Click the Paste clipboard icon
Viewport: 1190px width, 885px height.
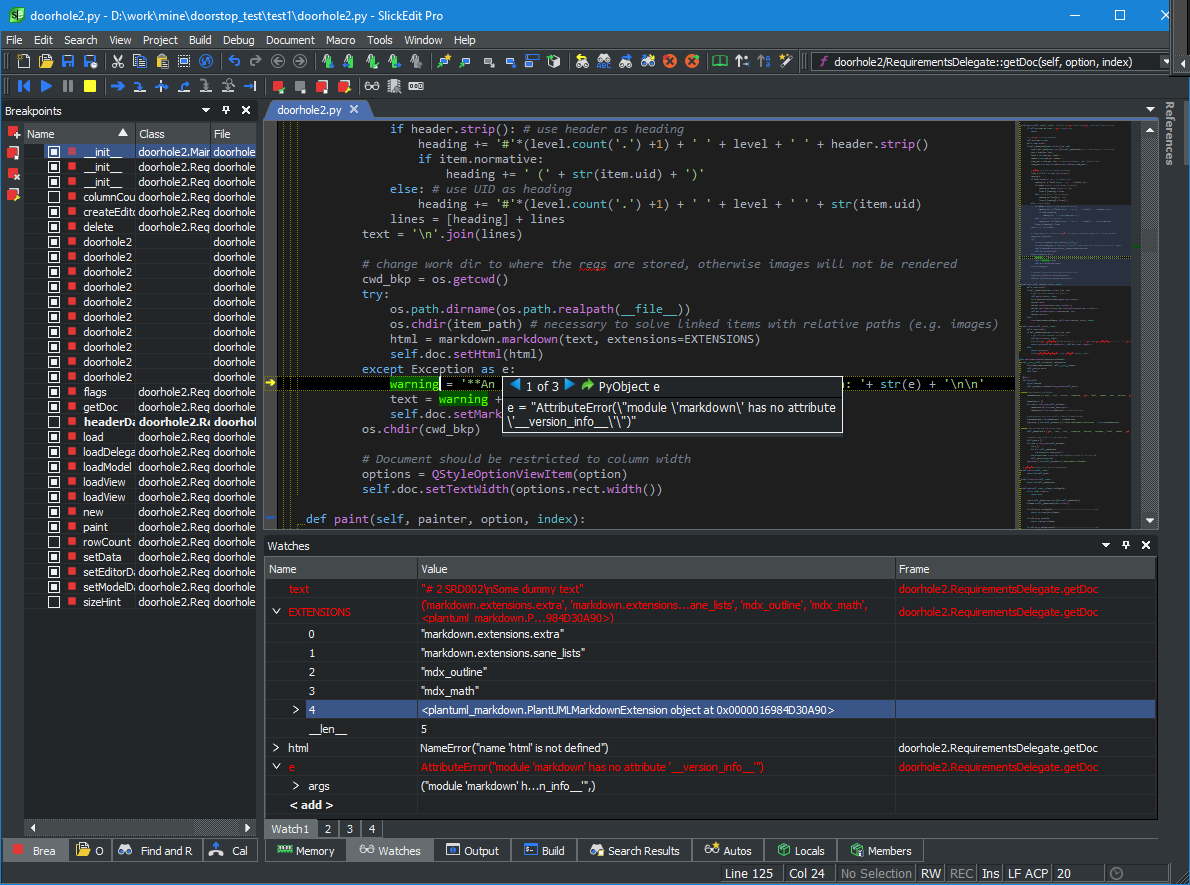click(x=161, y=61)
